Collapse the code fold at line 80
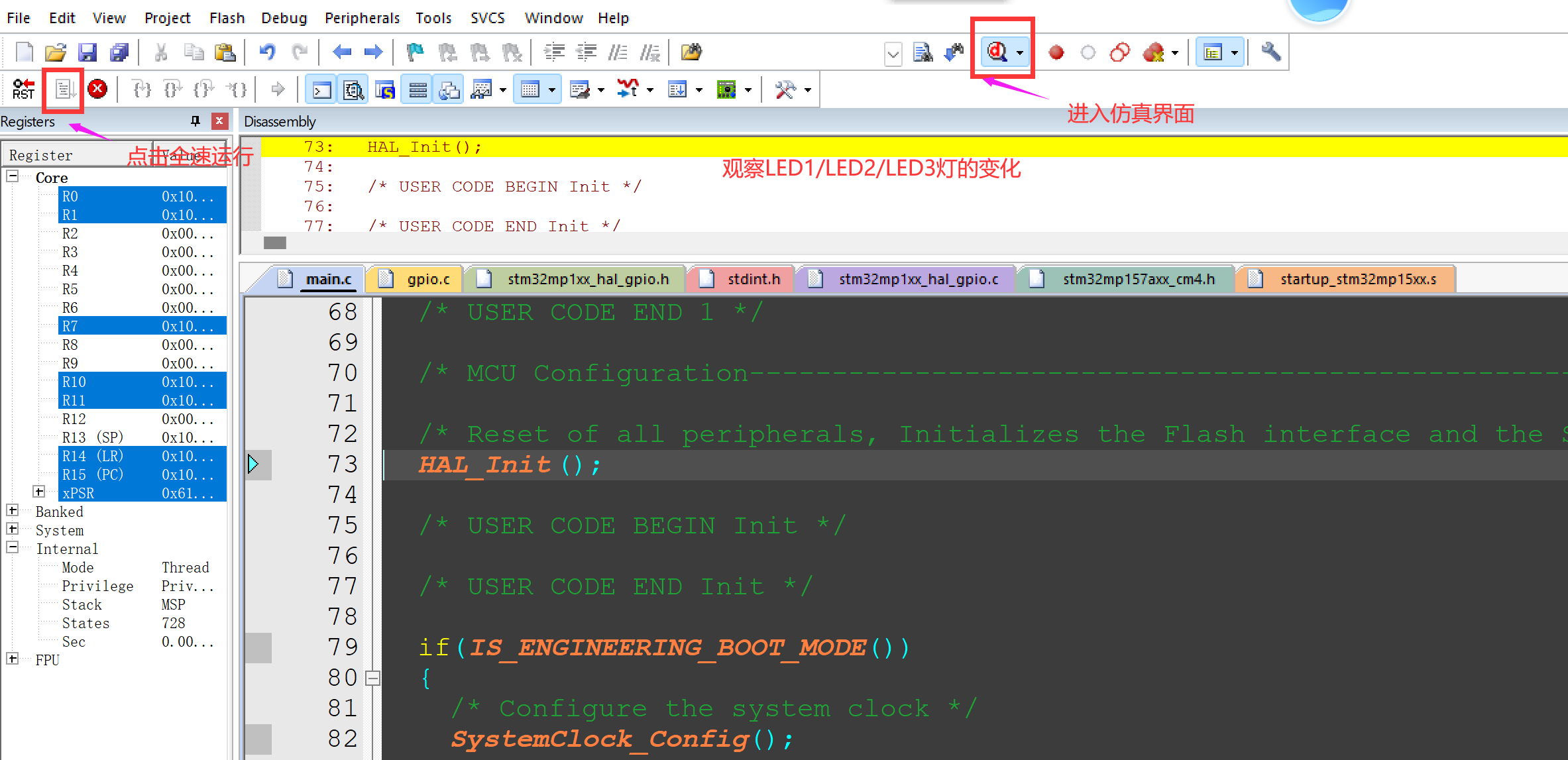 373,677
